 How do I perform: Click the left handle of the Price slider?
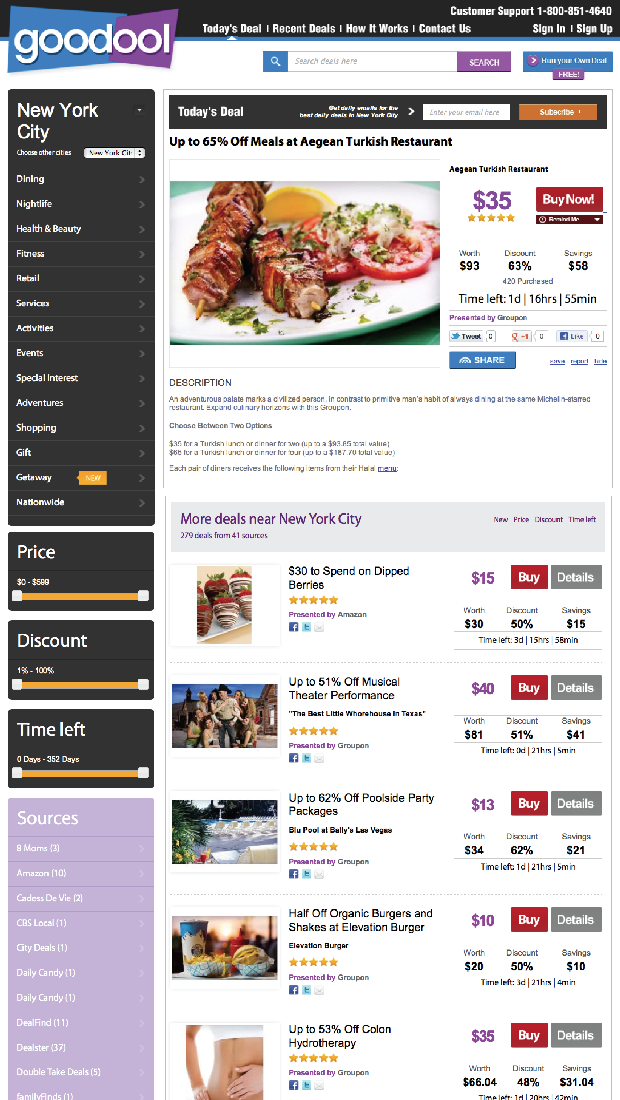(x=17, y=596)
